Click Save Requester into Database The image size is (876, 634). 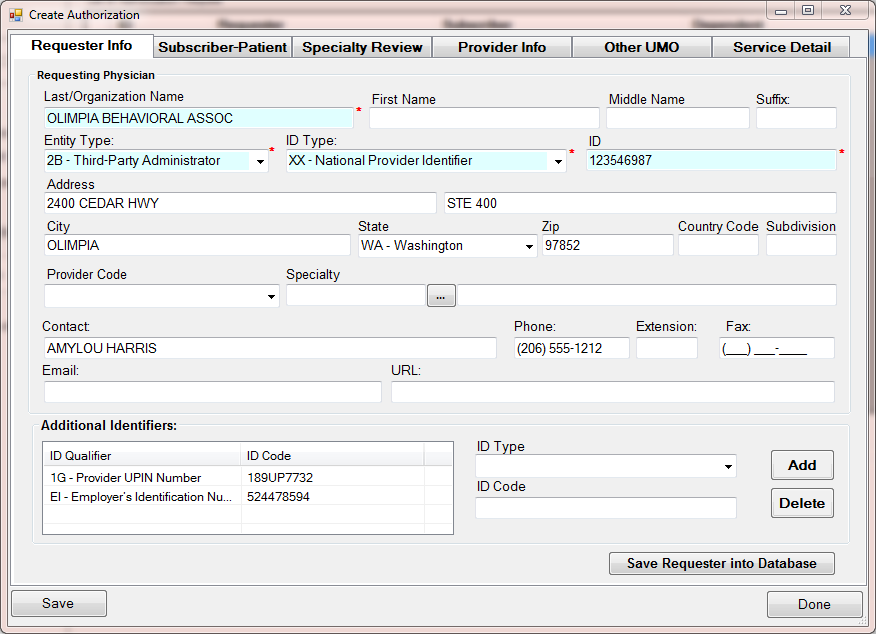(721, 563)
